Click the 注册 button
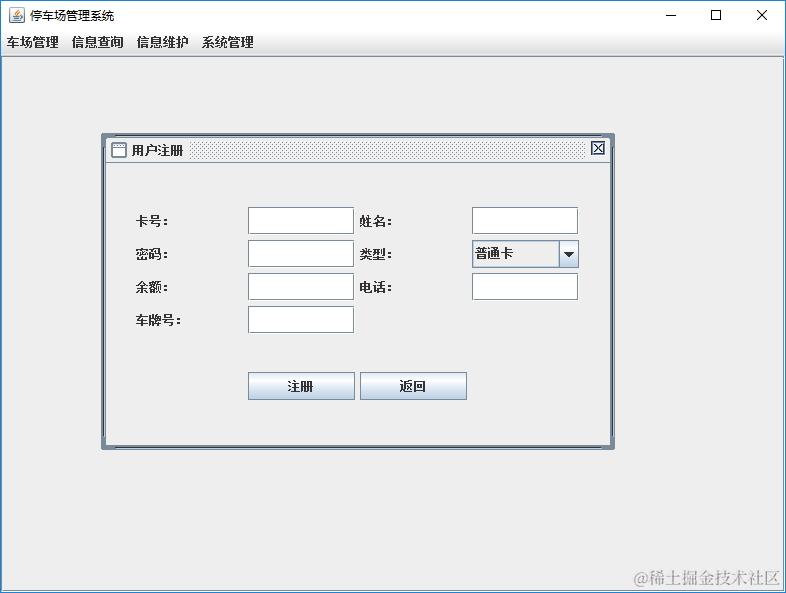The height and width of the screenshot is (593, 786). coord(301,386)
